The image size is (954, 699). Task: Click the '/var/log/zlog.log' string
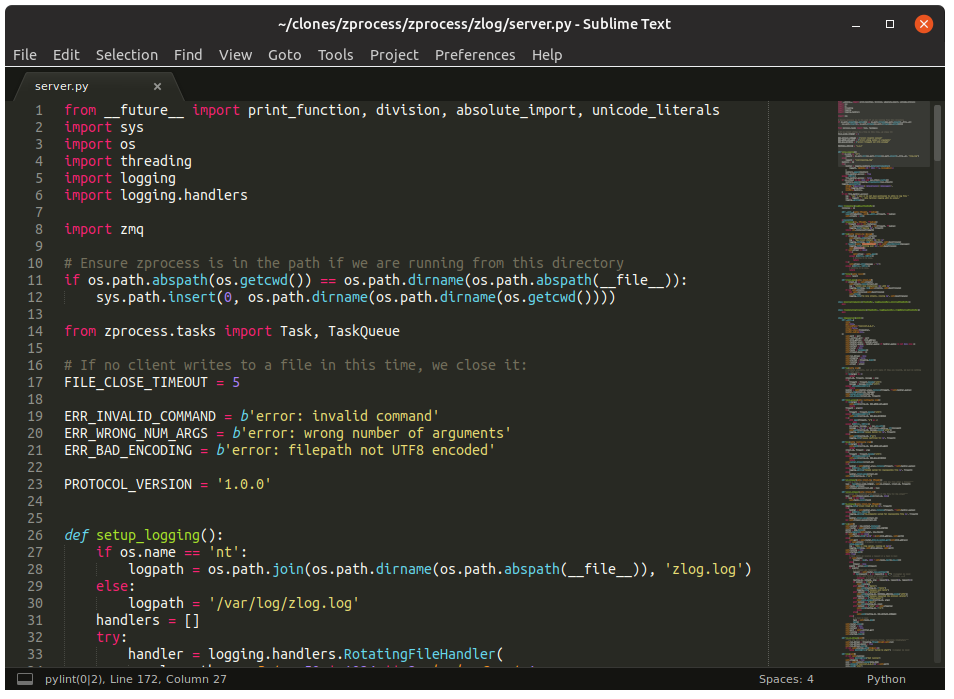(x=284, y=603)
